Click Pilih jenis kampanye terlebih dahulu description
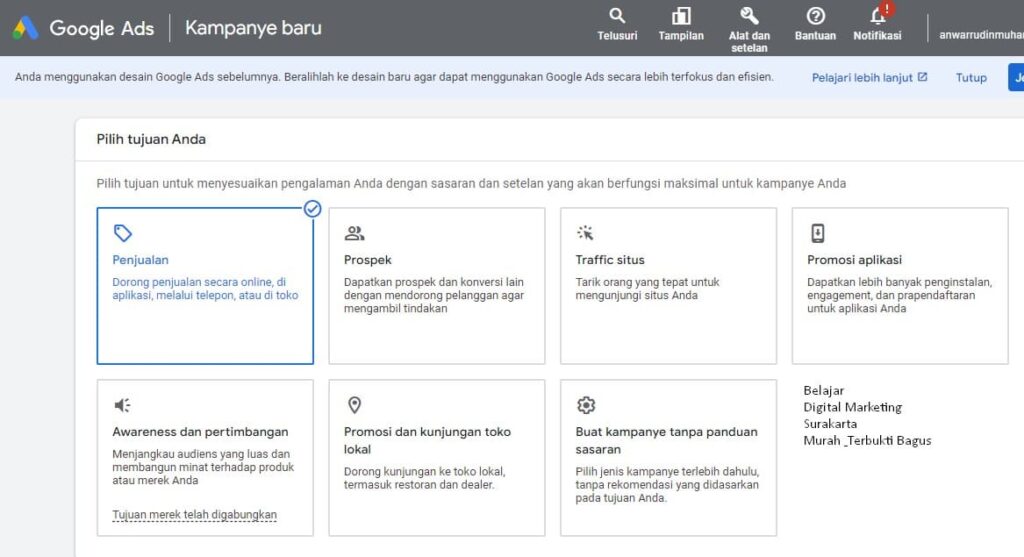This screenshot has width=1024, height=557. [x=667, y=485]
